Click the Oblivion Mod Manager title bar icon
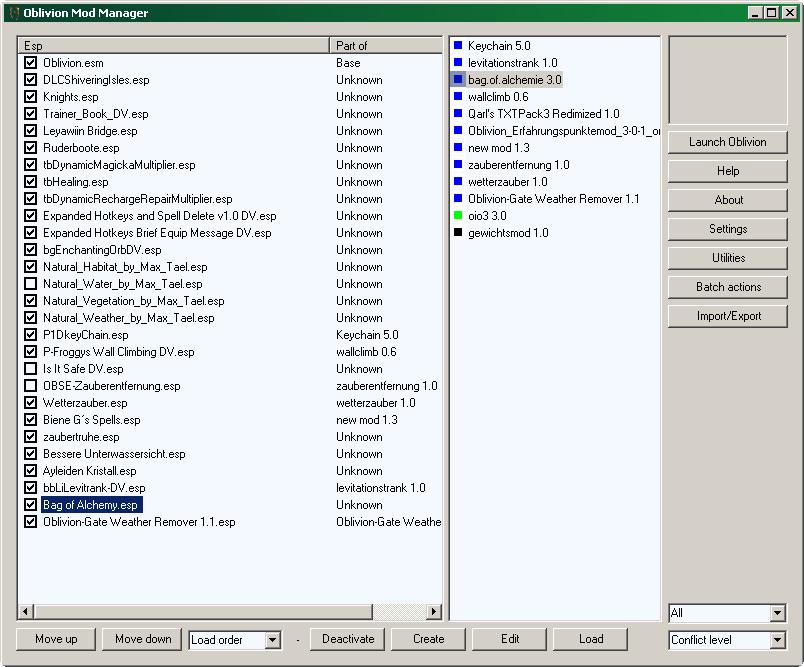The width and height of the screenshot is (804, 667). (x=12, y=13)
